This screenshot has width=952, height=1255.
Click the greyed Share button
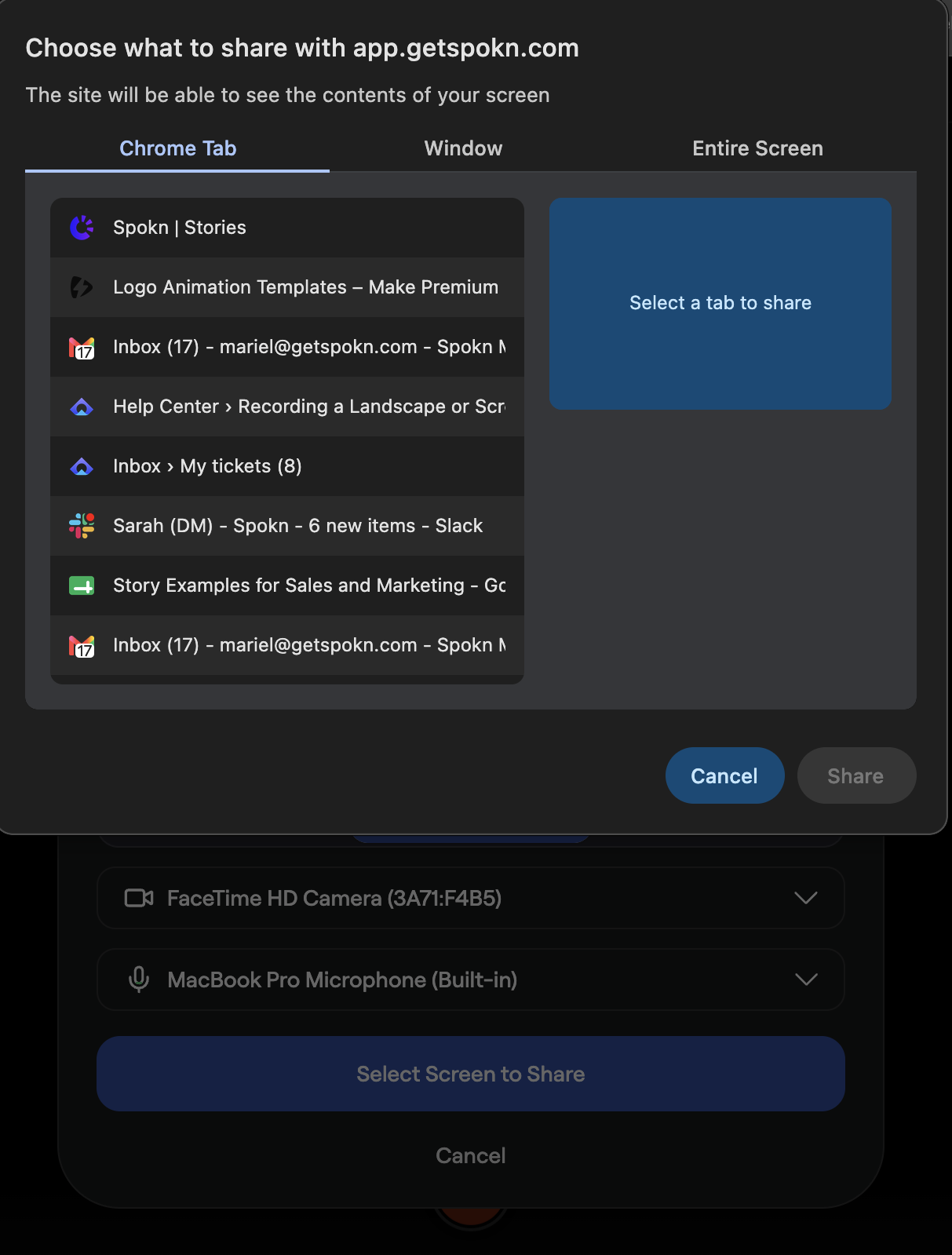[x=856, y=775]
